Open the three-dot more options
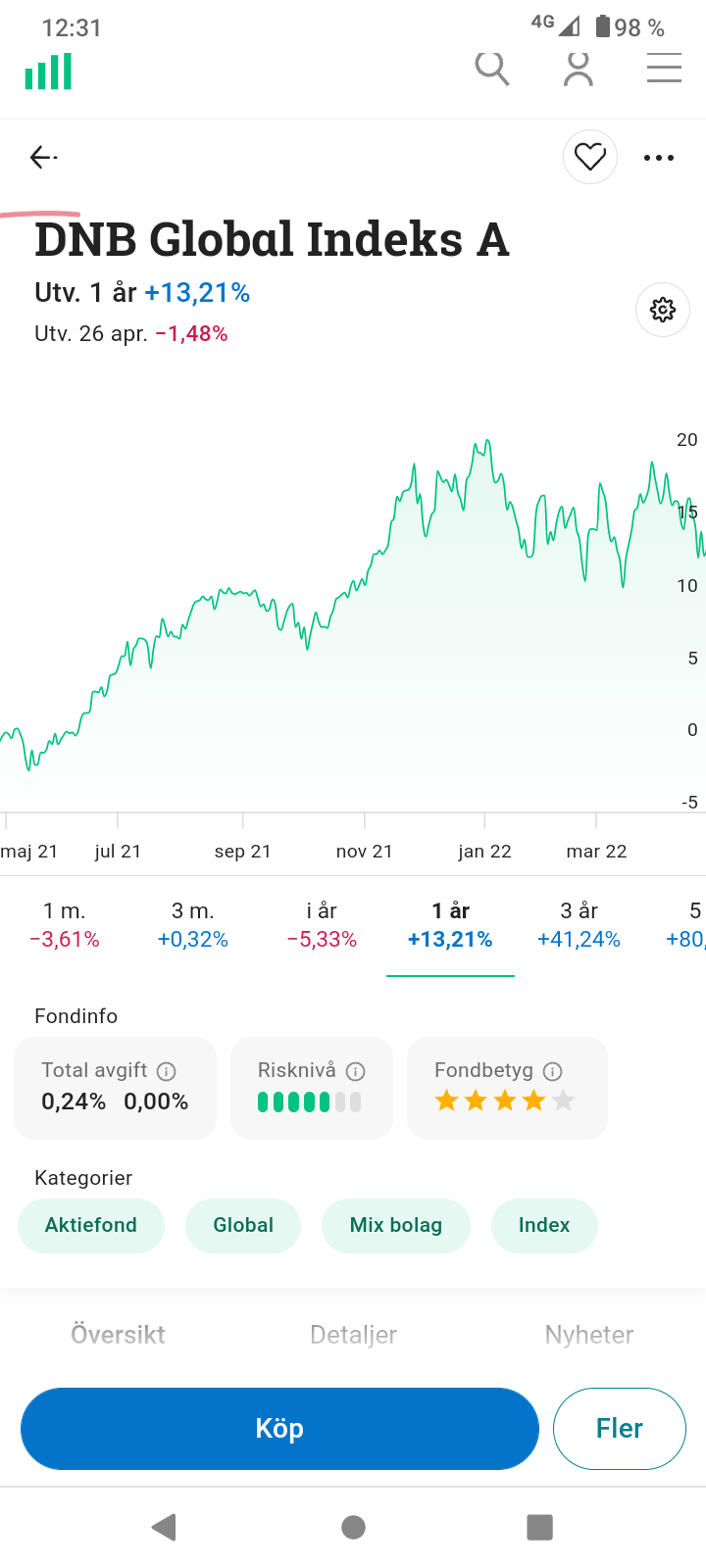The width and height of the screenshot is (706, 1568). pos(659,157)
